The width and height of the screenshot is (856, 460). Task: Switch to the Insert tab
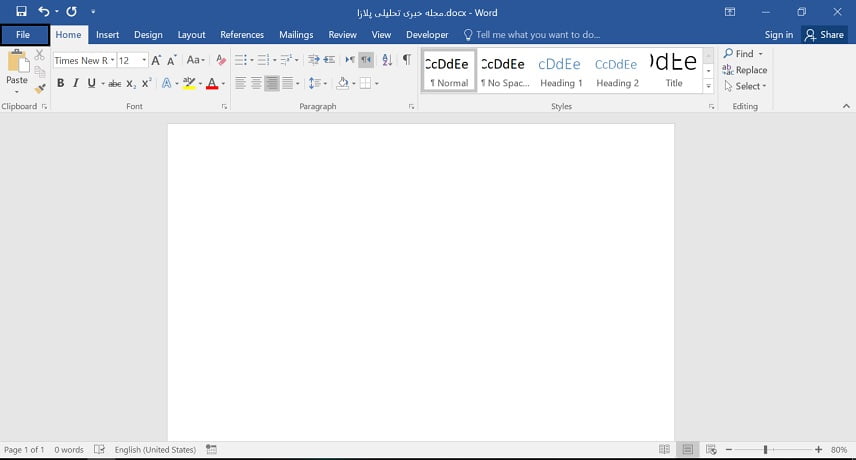tap(108, 34)
